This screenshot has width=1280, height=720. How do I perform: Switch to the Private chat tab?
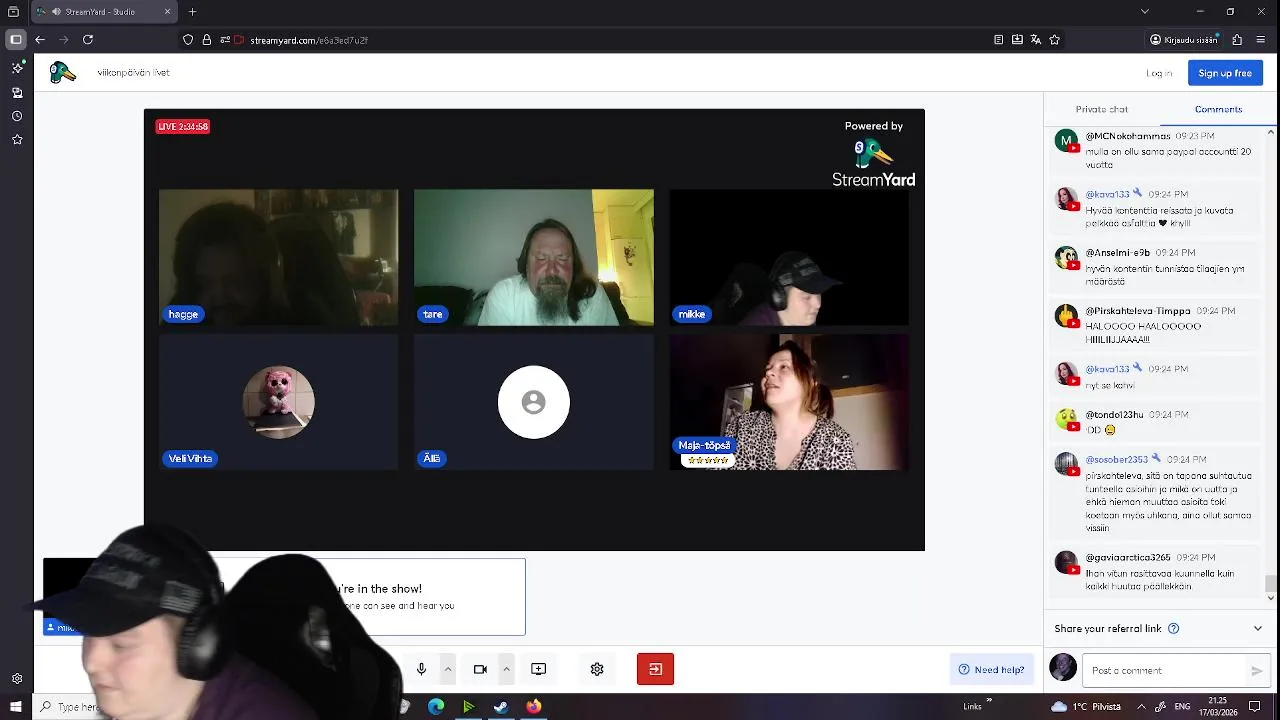click(x=1101, y=109)
